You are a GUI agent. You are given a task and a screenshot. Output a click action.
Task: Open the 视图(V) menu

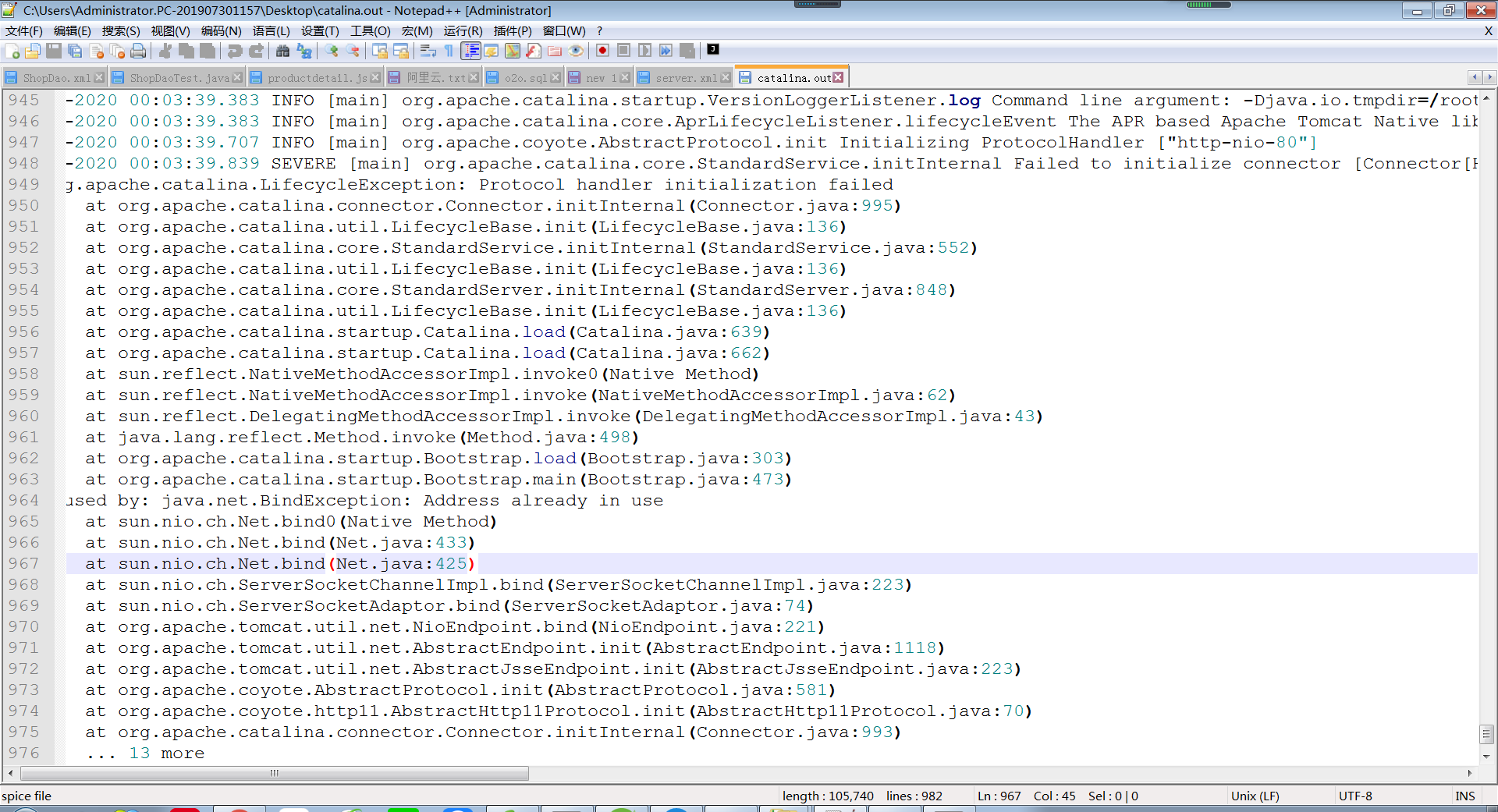click(171, 31)
